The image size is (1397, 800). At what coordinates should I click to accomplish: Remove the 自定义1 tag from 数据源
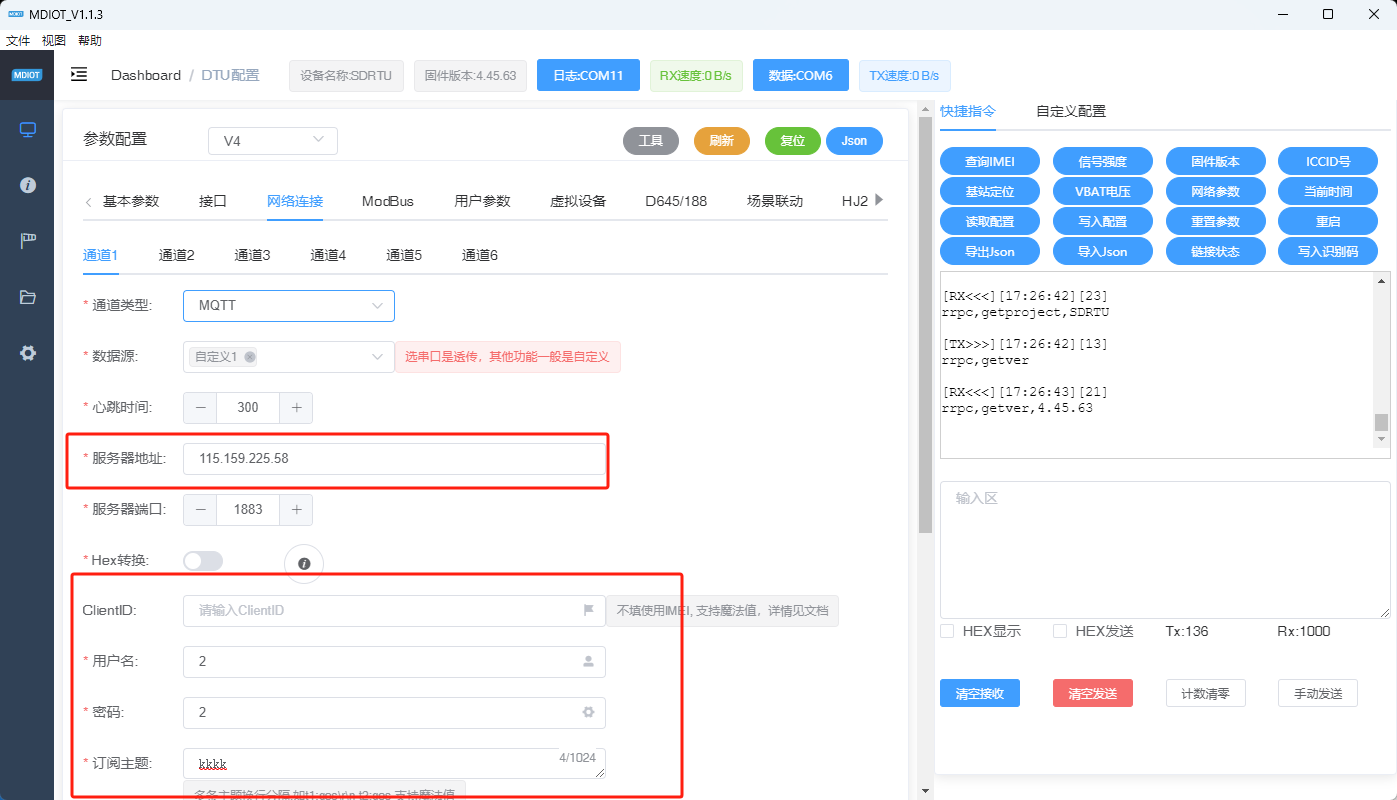point(250,357)
